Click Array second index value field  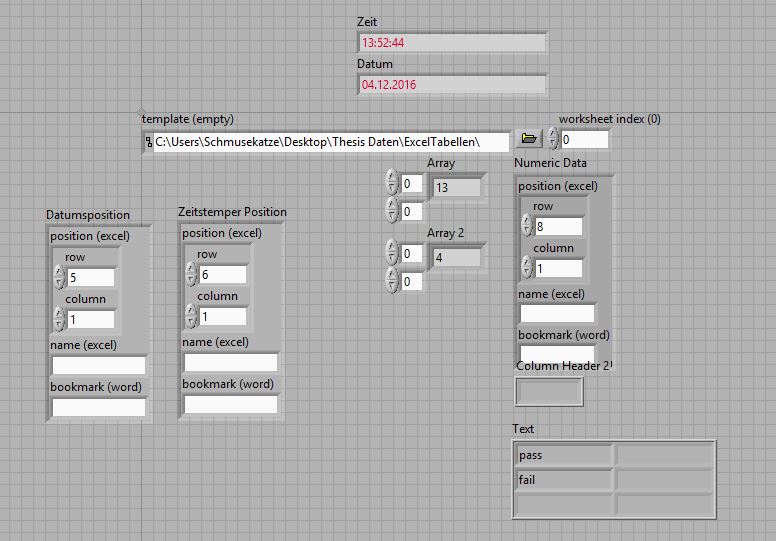click(x=412, y=212)
